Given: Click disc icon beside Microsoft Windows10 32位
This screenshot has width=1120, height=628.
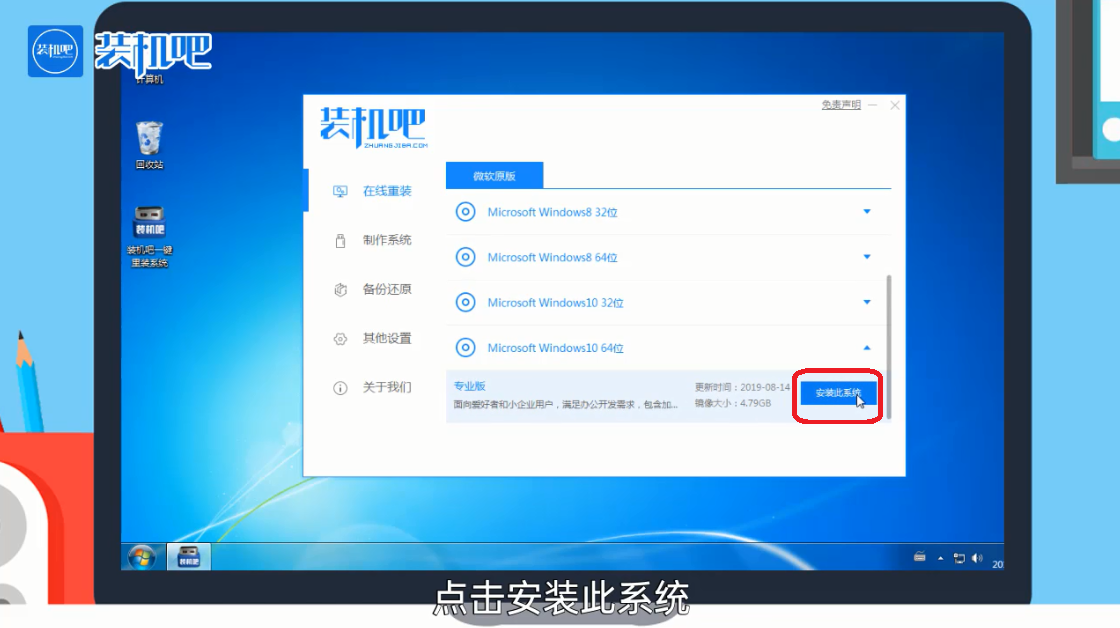Looking at the screenshot, I should tap(465, 302).
